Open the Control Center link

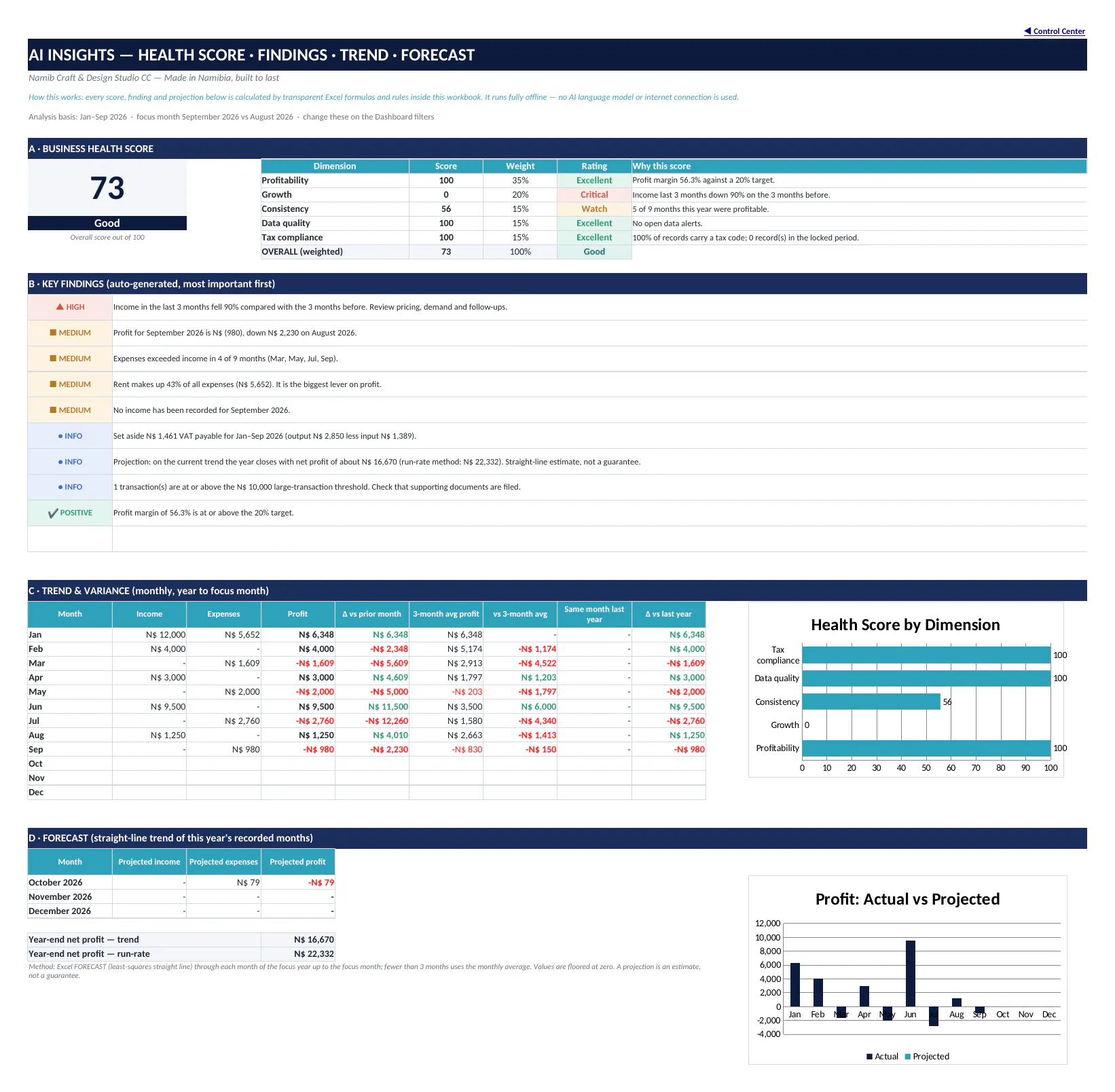pos(1055,31)
